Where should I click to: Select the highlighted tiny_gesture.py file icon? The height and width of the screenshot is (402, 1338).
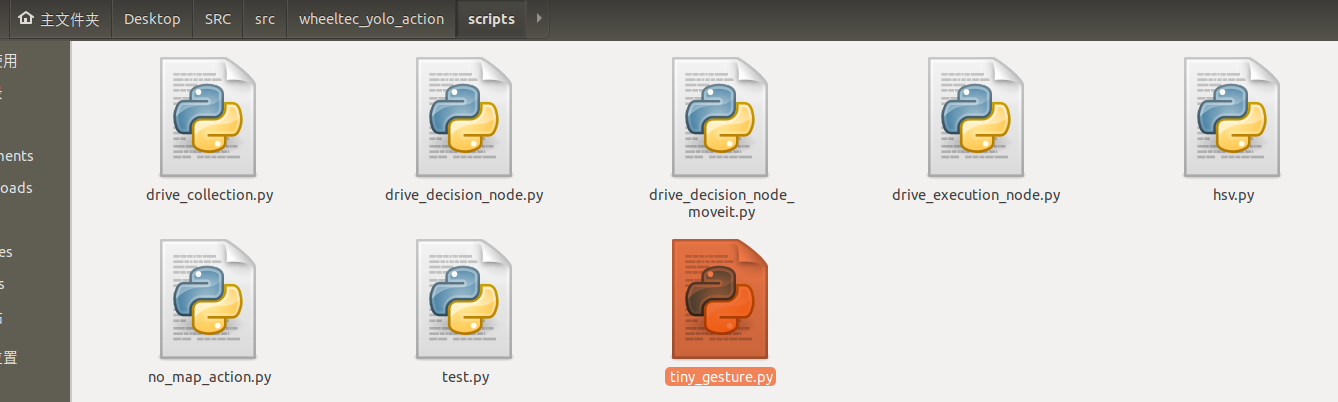(721, 299)
